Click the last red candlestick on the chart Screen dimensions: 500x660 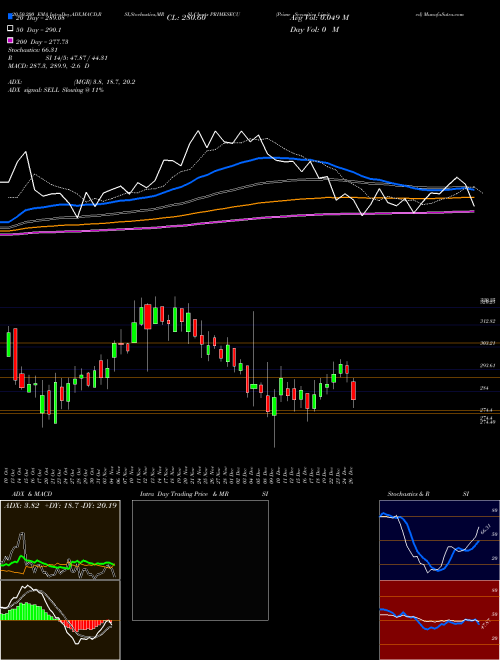354,391
